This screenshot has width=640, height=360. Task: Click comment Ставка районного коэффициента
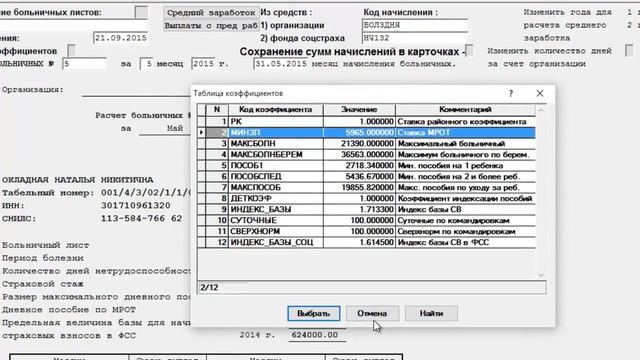pyautogui.click(x=465, y=122)
